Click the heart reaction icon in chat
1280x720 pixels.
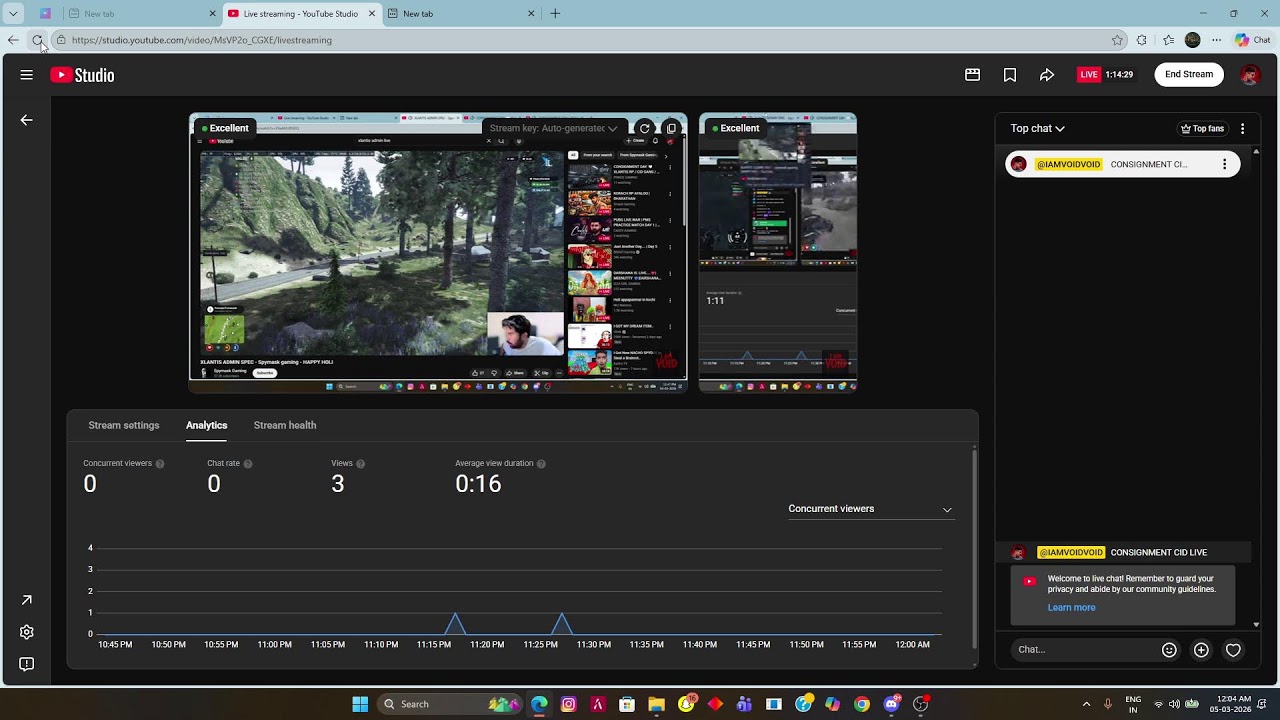click(x=1233, y=650)
